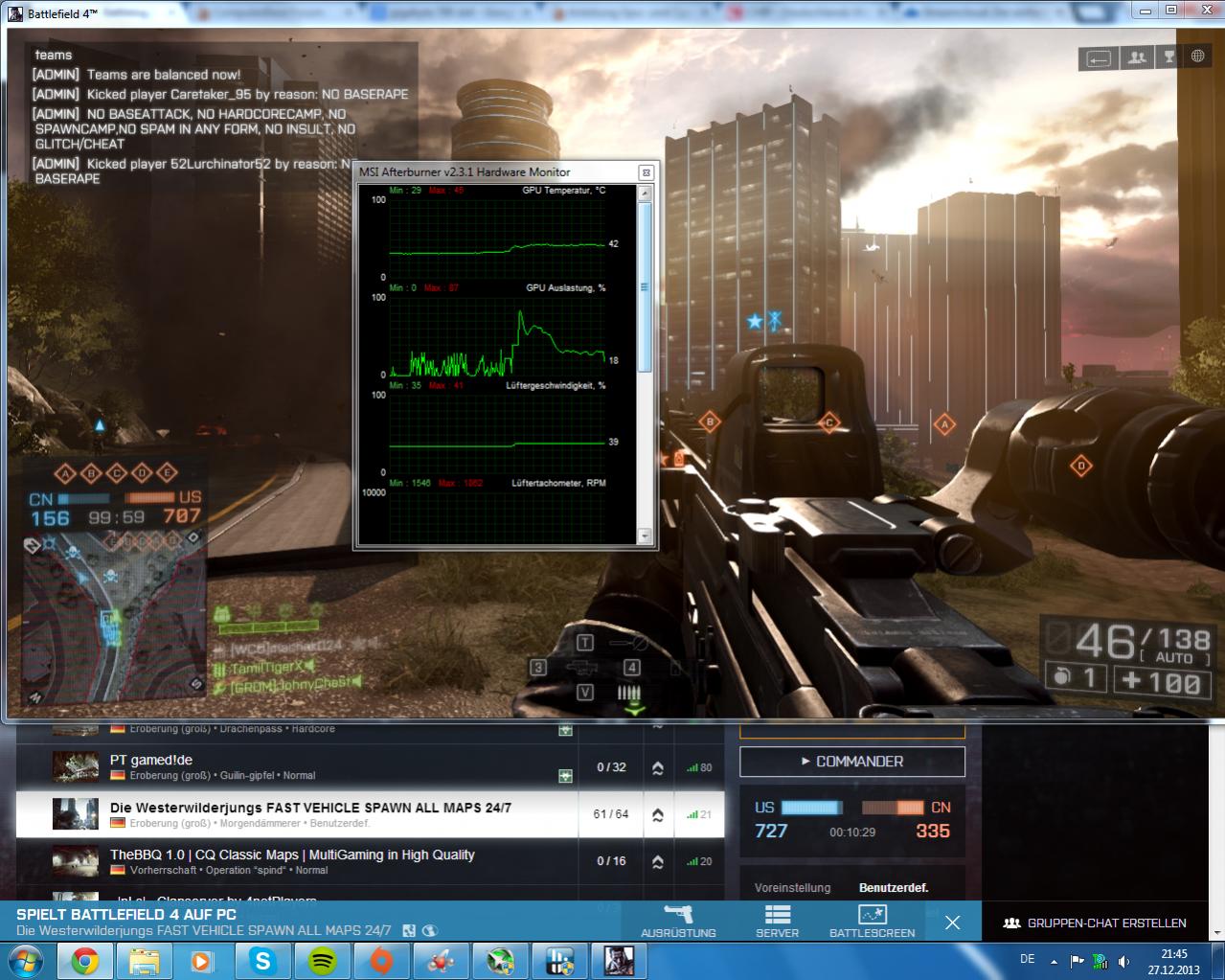1225x980 pixels.
Task: Select Die Westerwilderjungs FAST VEHICLE SPAWN server
Action: (x=370, y=814)
